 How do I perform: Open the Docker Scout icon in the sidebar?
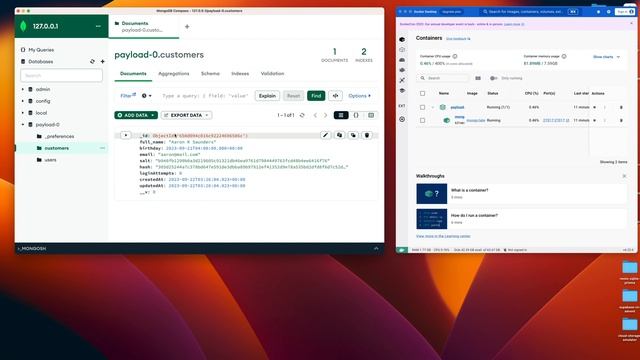pos(402,80)
